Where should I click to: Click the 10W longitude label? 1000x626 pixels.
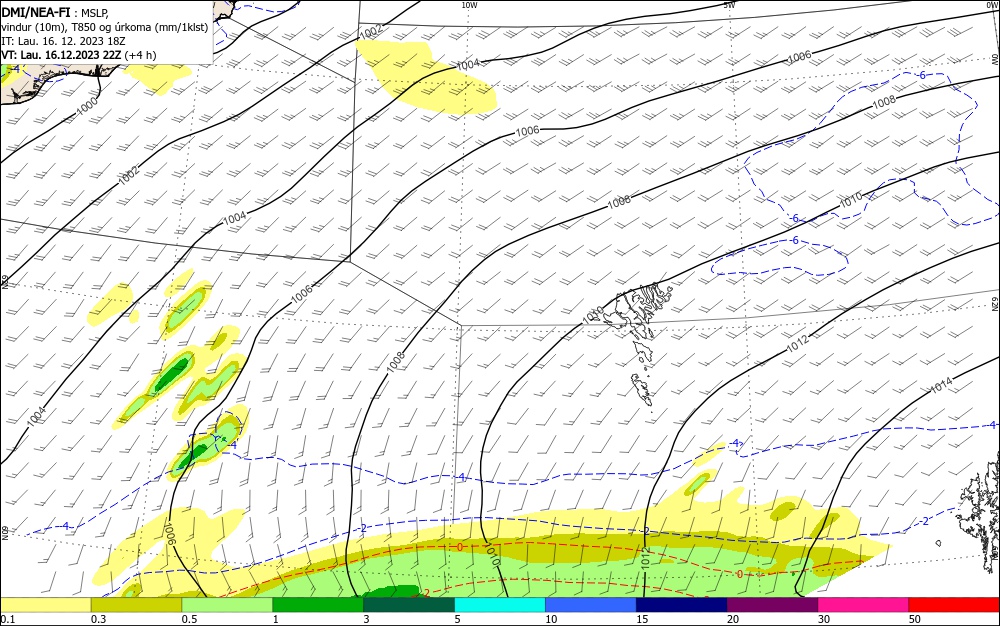click(x=469, y=5)
